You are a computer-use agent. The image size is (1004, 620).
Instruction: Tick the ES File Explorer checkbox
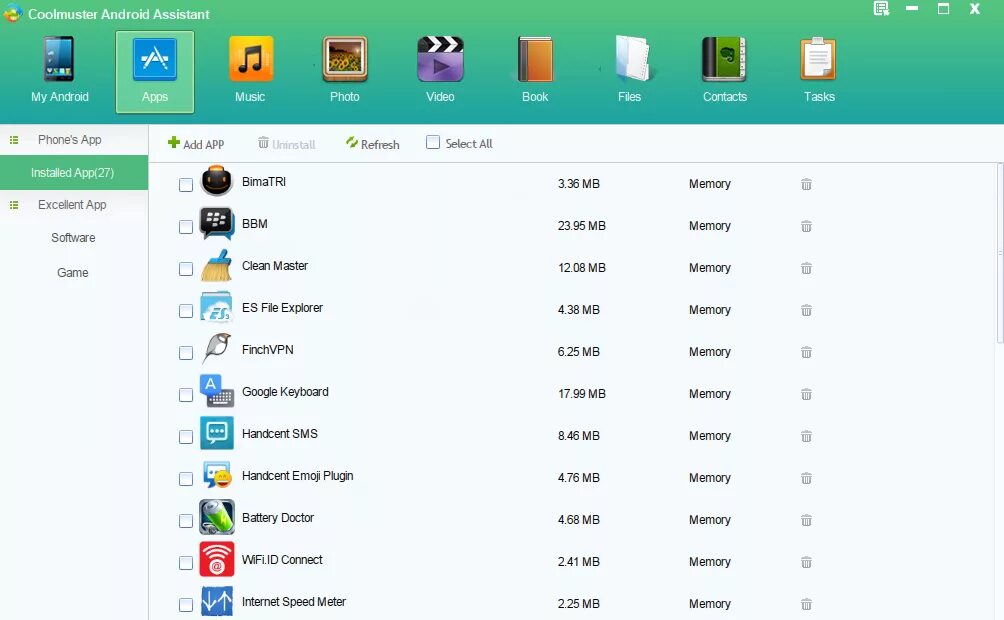pos(186,311)
